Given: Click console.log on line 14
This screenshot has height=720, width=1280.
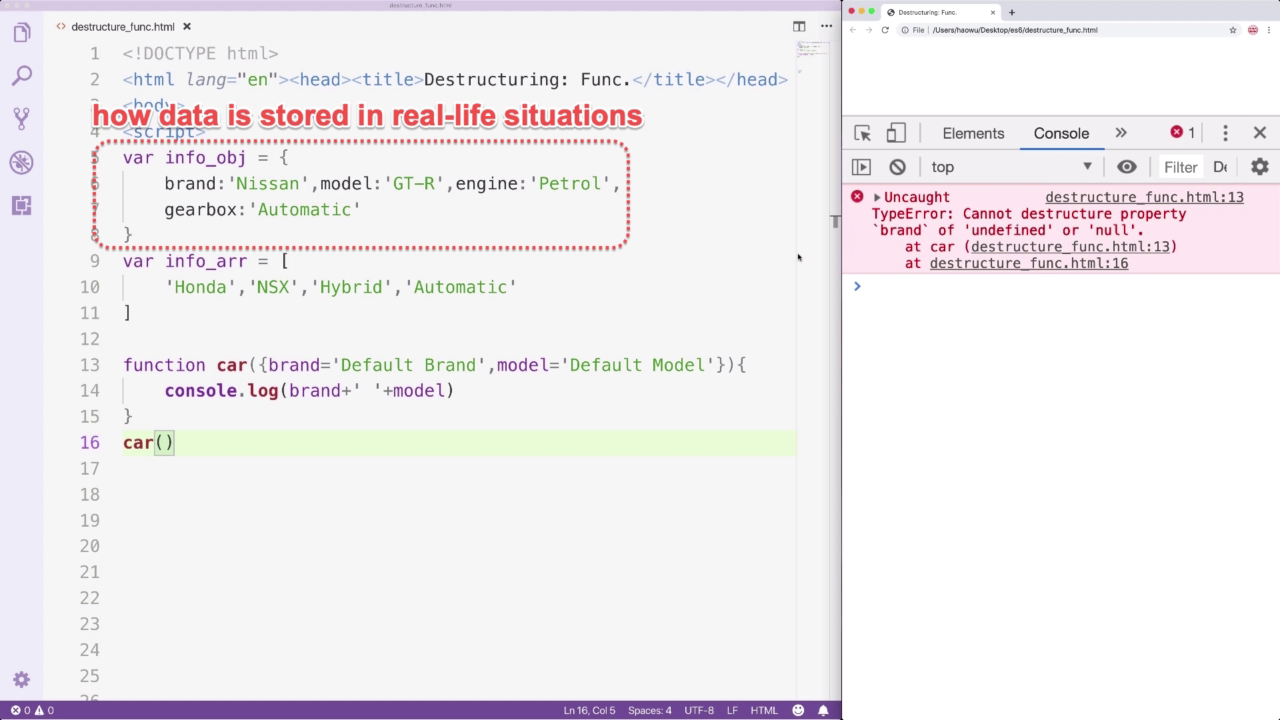Looking at the screenshot, I should [222, 390].
